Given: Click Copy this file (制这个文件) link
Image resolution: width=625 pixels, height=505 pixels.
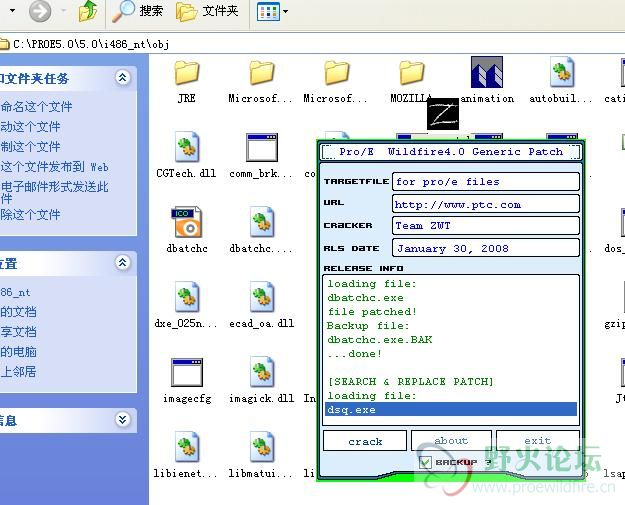Looking at the screenshot, I should (30, 147).
